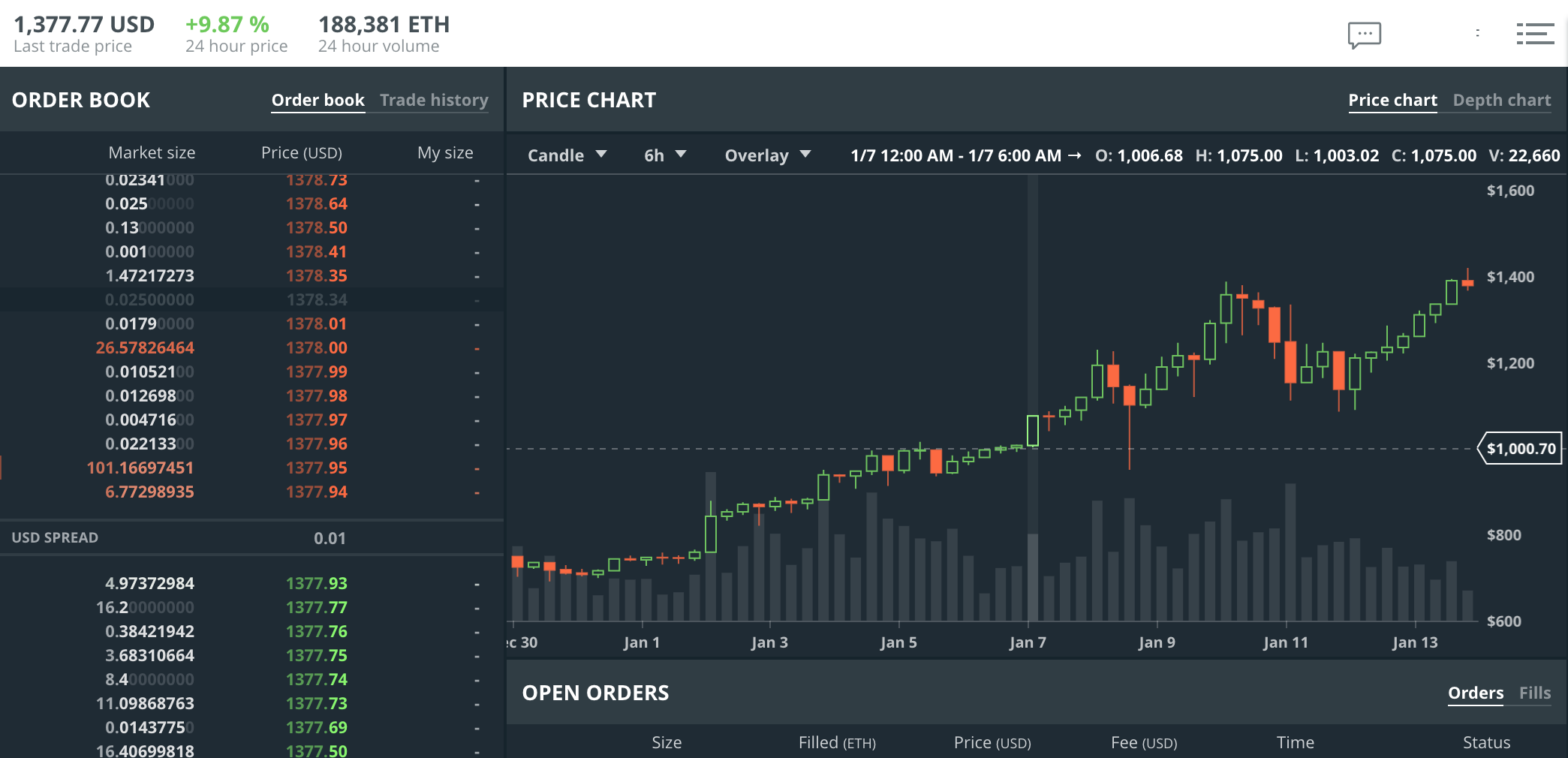Click the Market size column header
Image resolution: width=1568 pixels, height=758 pixels.
(x=152, y=152)
